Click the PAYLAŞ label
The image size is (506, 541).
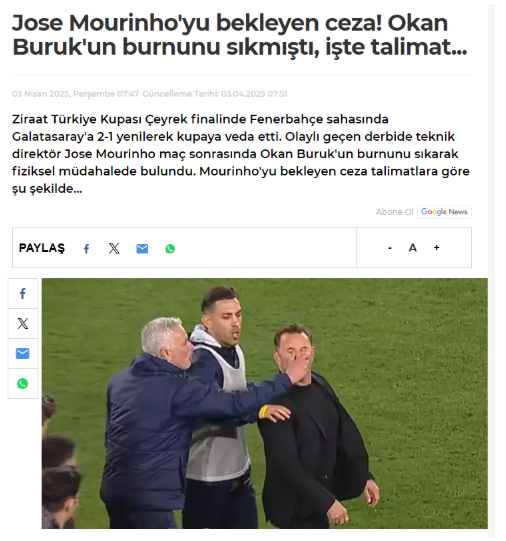click(42, 248)
